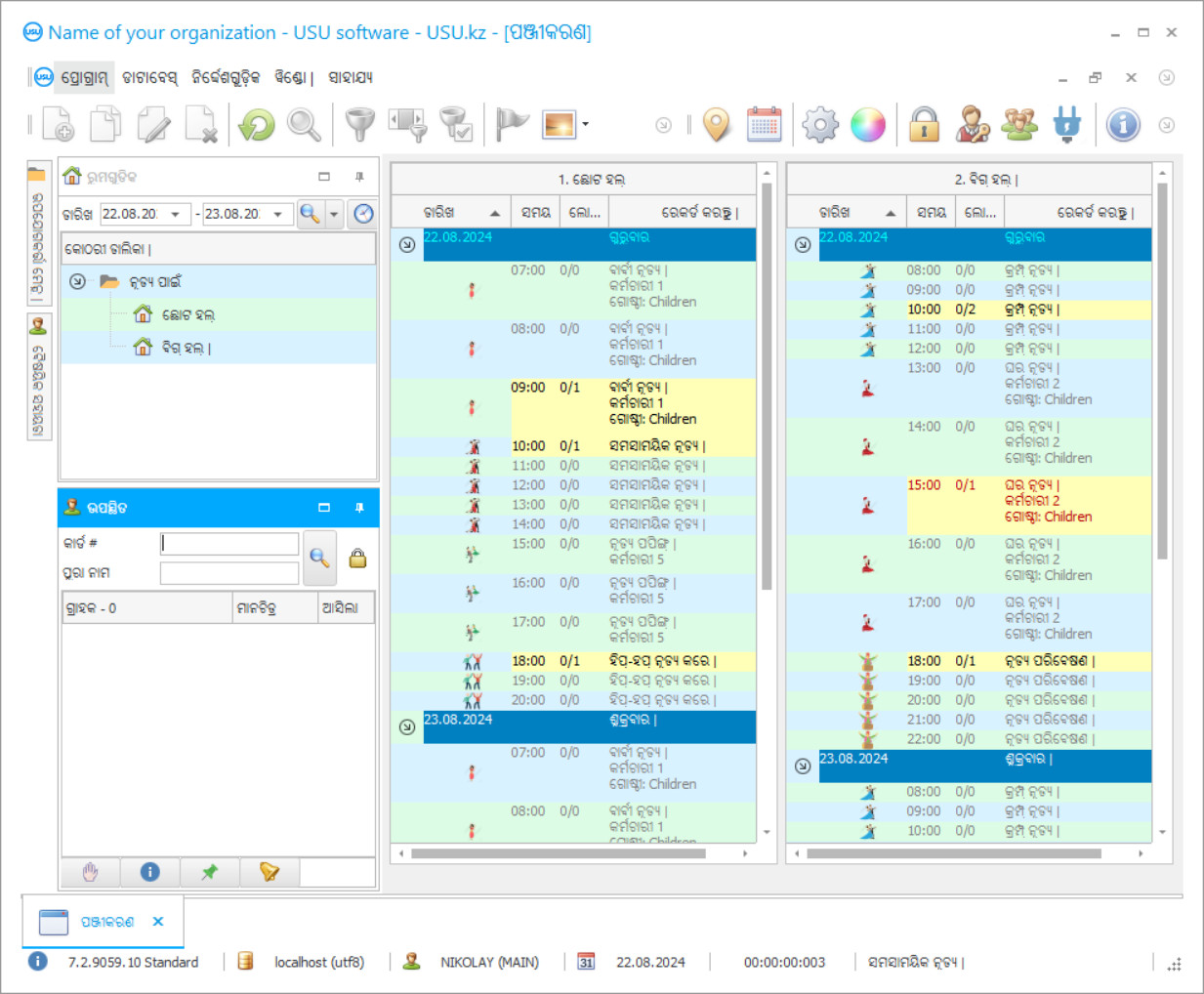
Task: Click the padlock lock icon in toolbar
Action: pyautogui.click(x=924, y=125)
